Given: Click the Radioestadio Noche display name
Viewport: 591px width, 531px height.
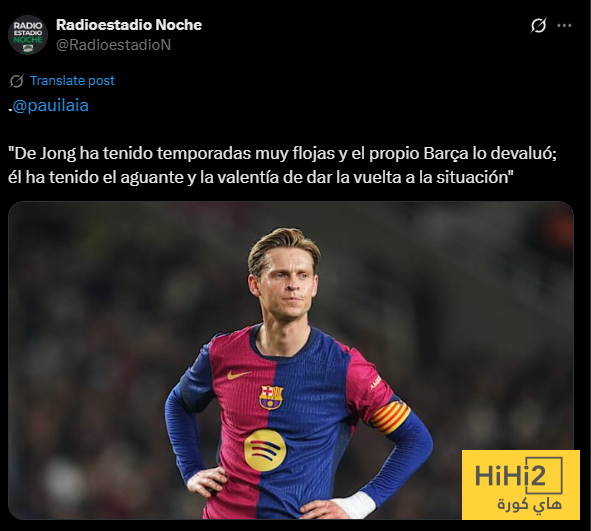Looking at the screenshot, I should (x=129, y=25).
